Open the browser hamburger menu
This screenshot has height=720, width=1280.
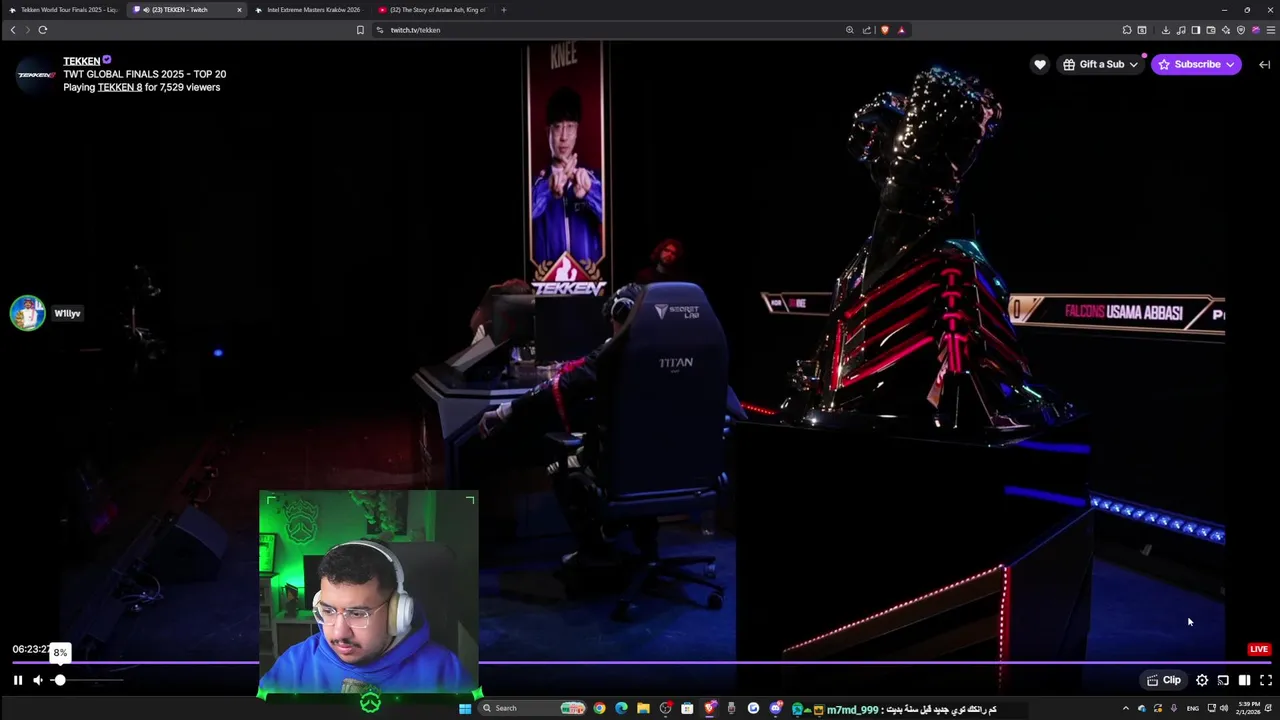[x=1270, y=30]
